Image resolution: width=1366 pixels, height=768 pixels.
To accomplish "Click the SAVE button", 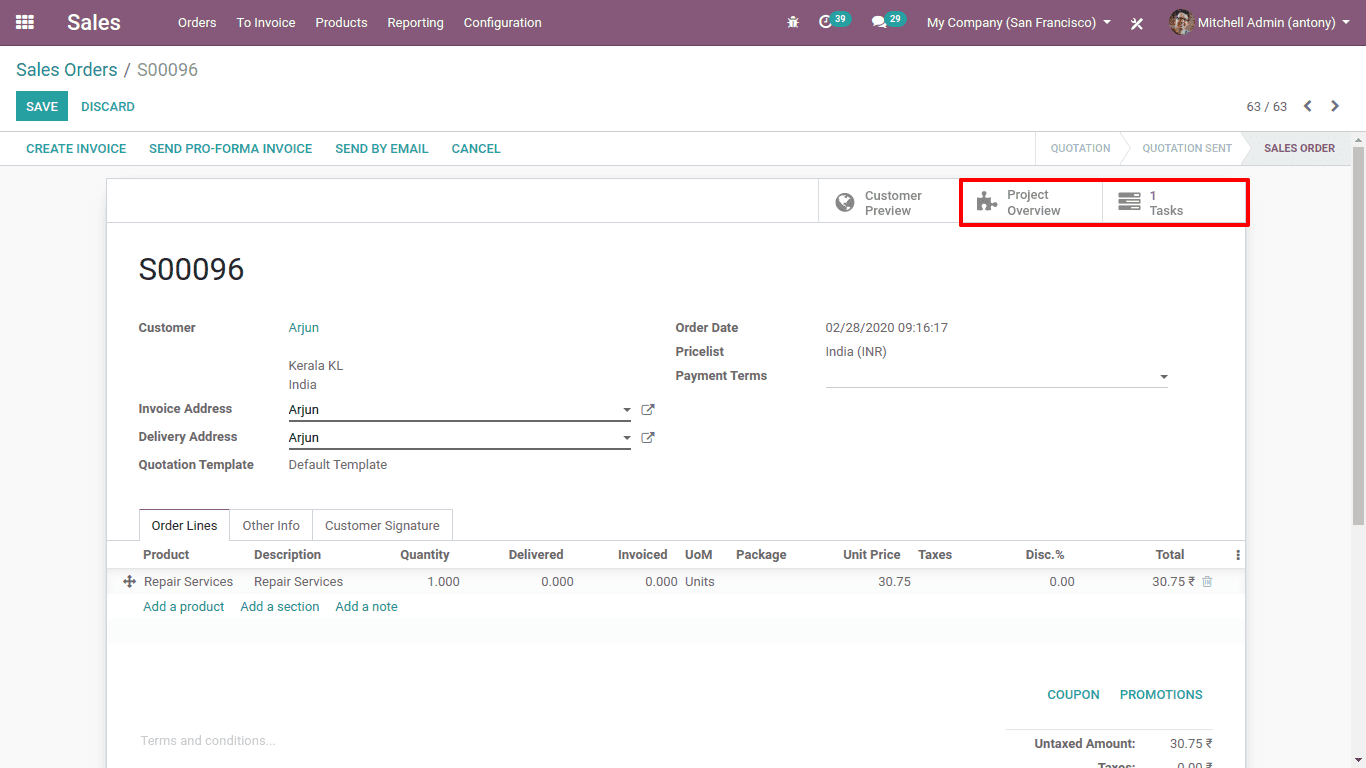I will 42,106.
